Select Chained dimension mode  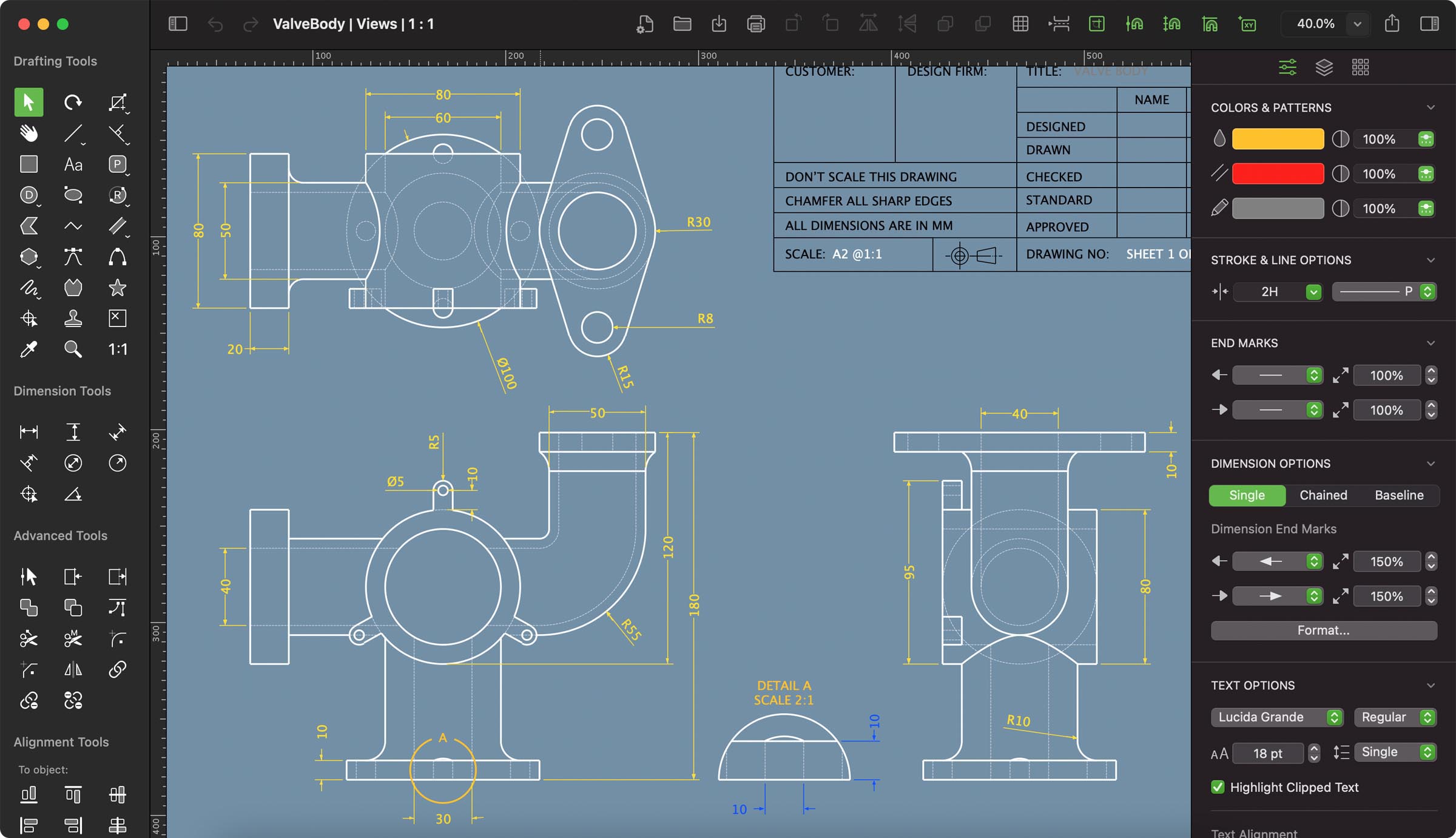(1323, 495)
